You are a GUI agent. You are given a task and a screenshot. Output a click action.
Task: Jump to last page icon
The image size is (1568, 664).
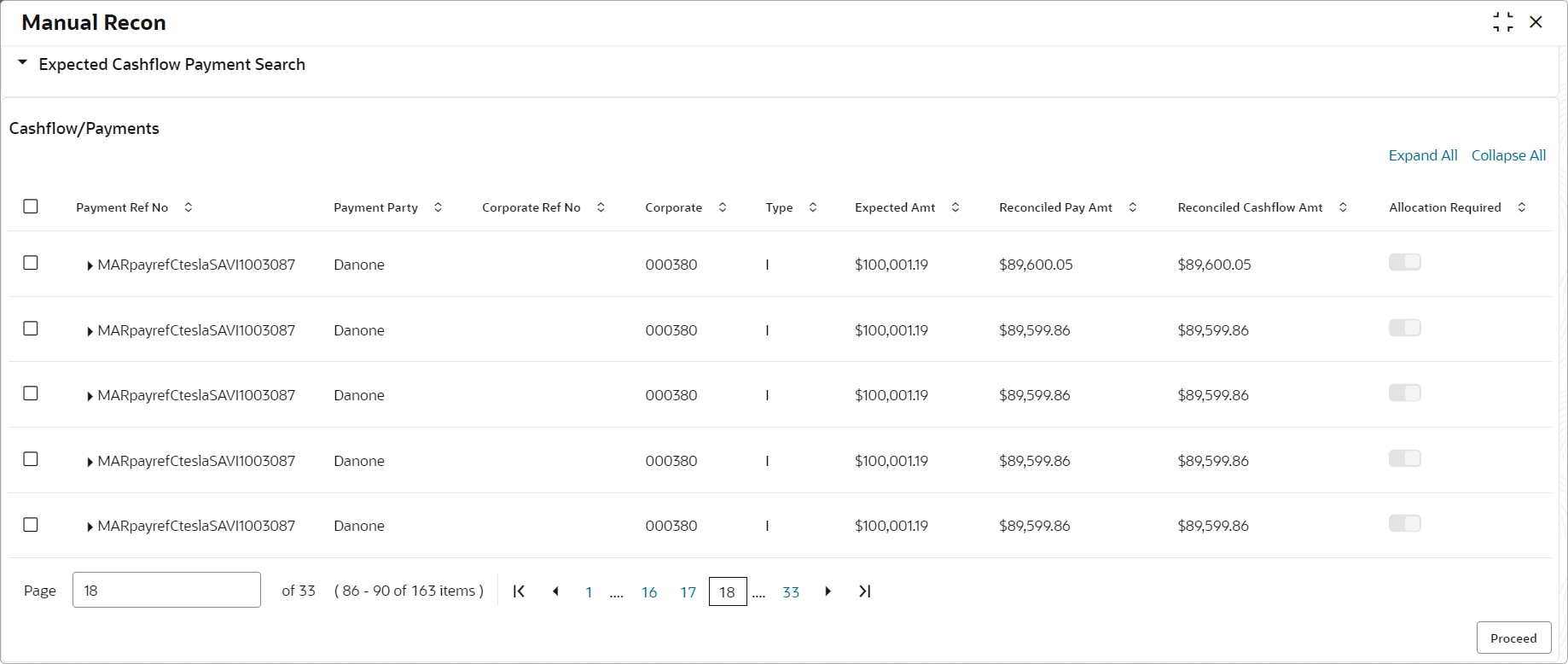pos(865,591)
